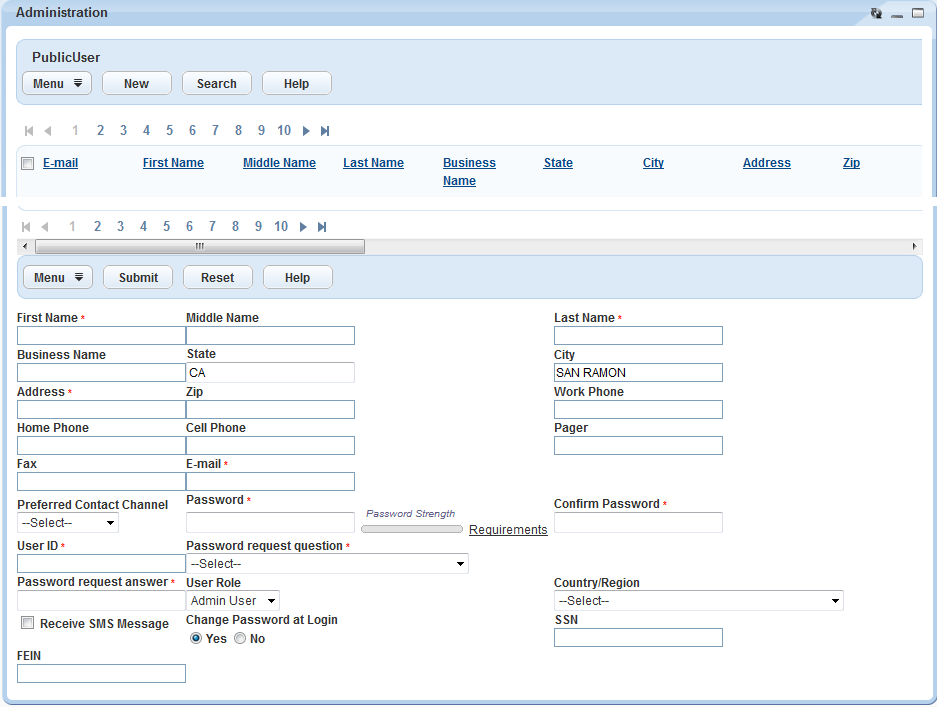Screen dimensions: 937x708
Task: Jump to last page in upper pagination bar
Action: [325, 131]
